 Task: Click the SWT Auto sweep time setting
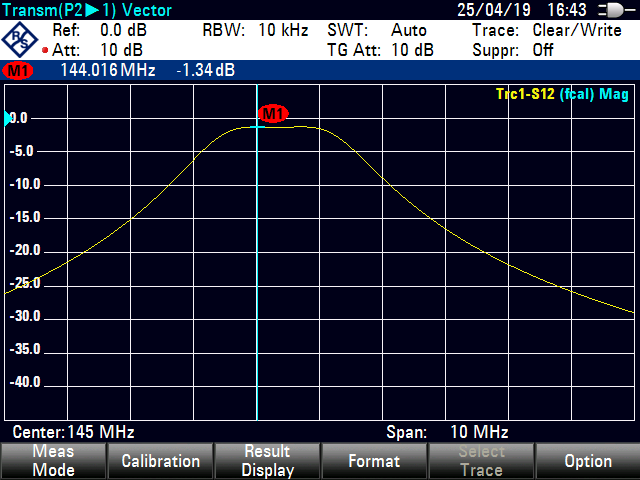pos(377,30)
